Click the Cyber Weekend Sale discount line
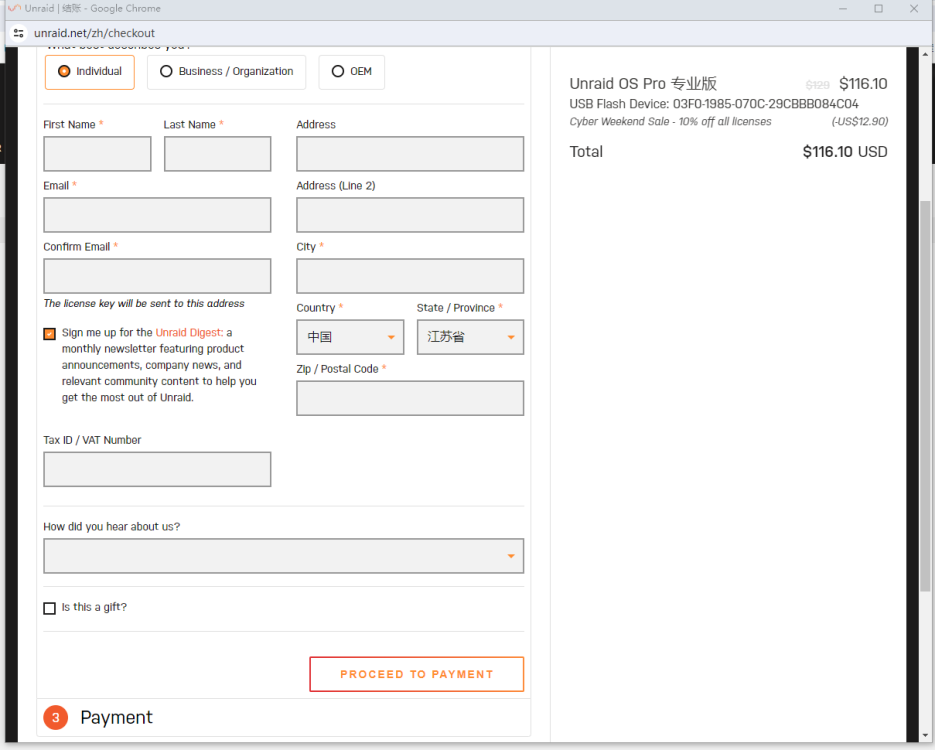Viewport: 935px width, 750px height. (670, 122)
